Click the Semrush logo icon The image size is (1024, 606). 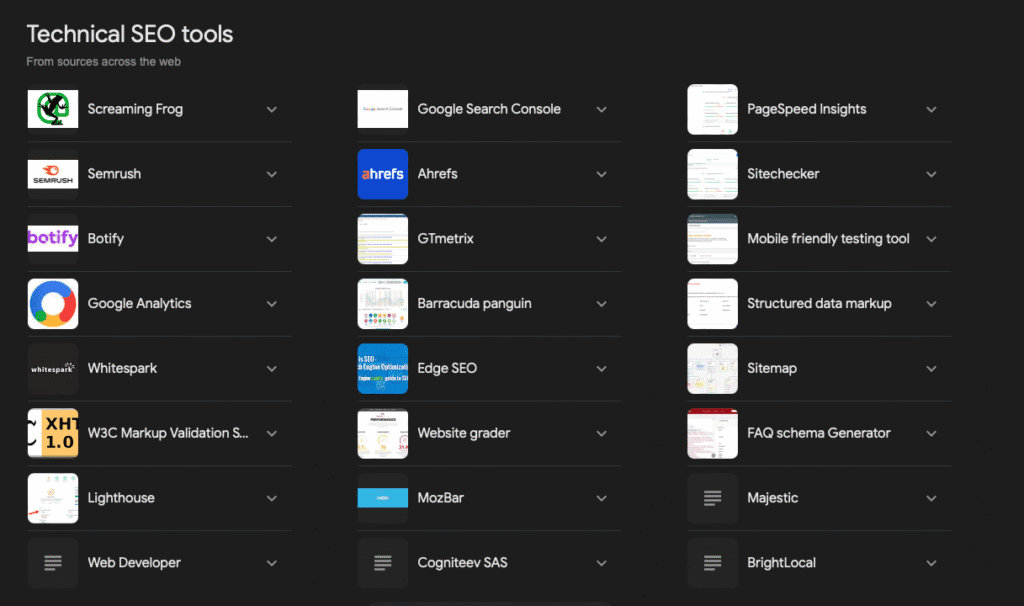click(x=53, y=174)
